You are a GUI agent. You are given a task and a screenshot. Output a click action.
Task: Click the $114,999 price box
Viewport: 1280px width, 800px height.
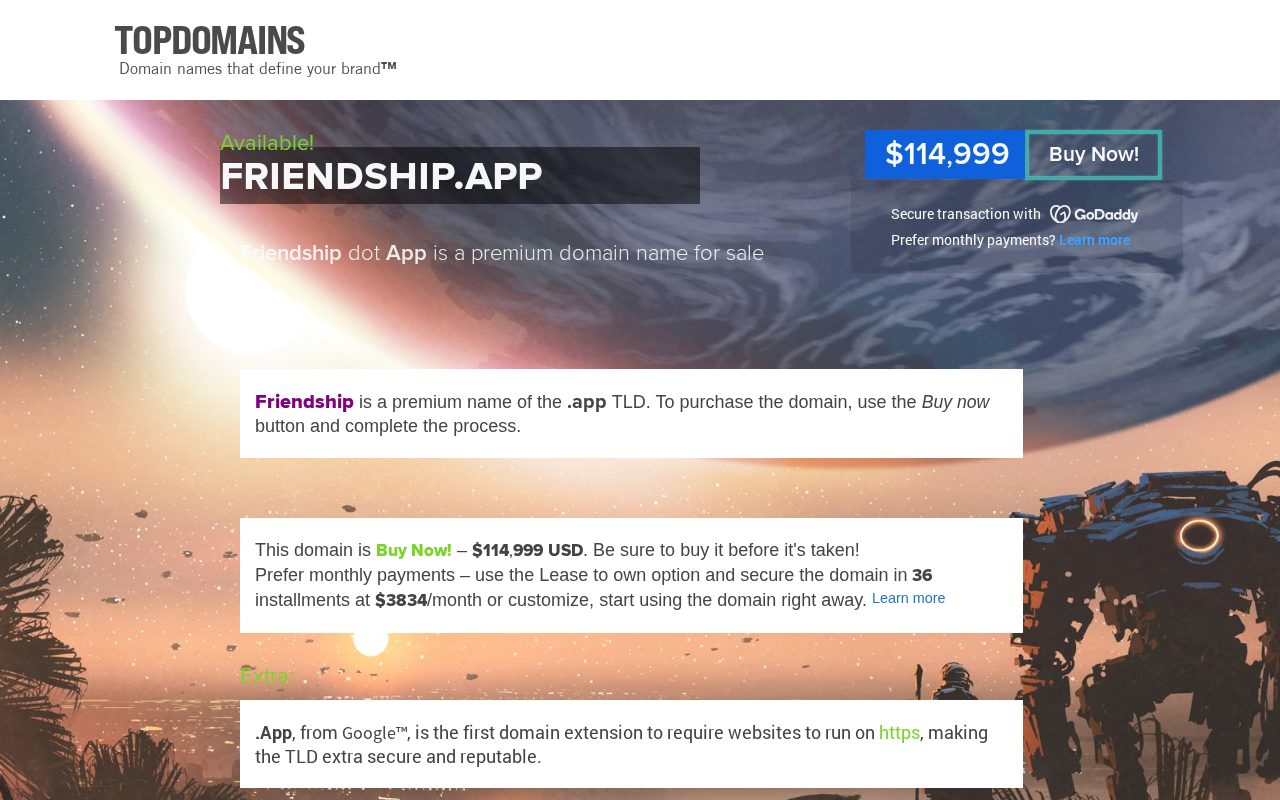(x=946, y=155)
